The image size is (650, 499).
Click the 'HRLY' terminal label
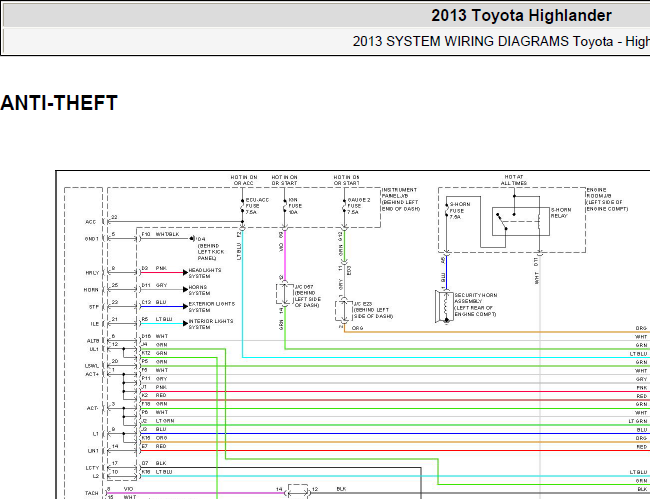coord(92,273)
